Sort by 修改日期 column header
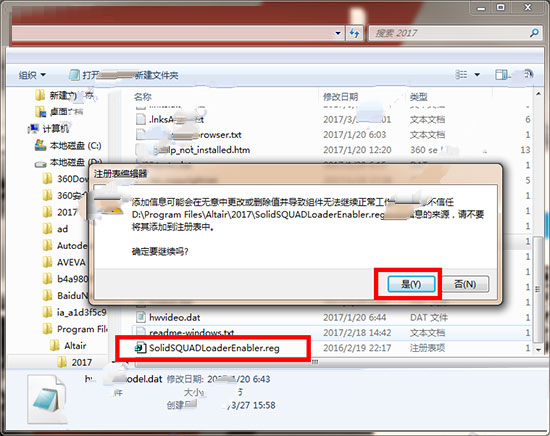 coord(340,96)
